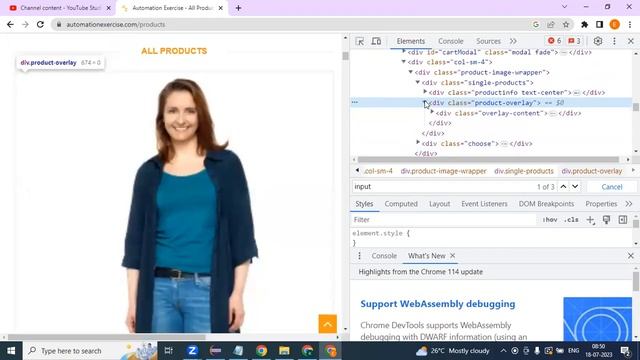Open drawer three-dot menu

(359, 256)
